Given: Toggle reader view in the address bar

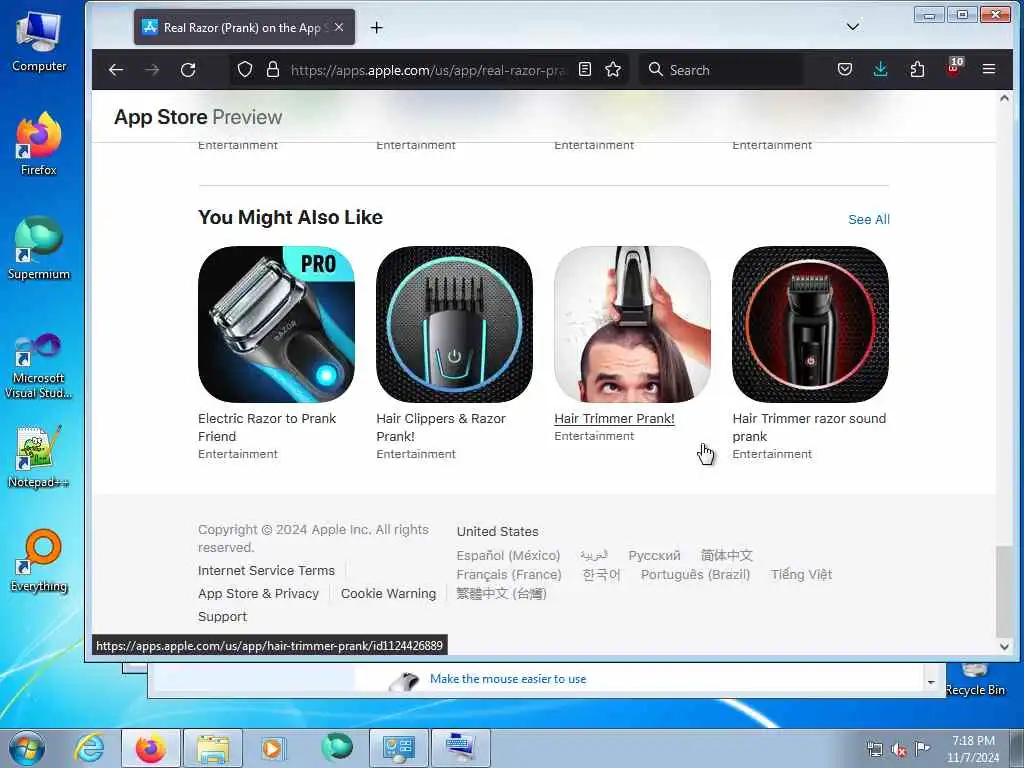Looking at the screenshot, I should click(584, 69).
